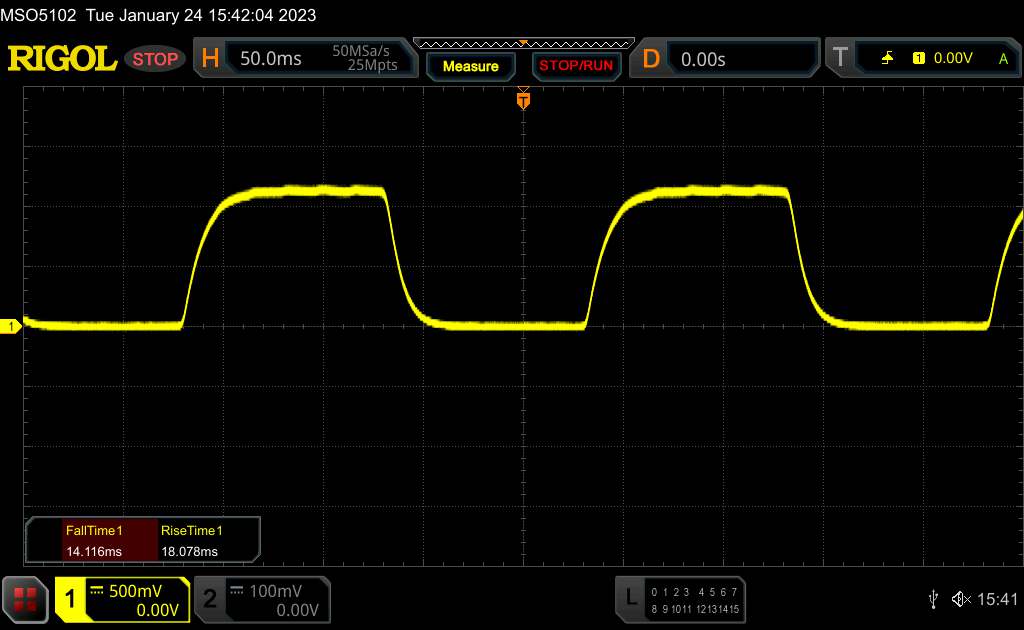Image resolution: width=1024 pixels, height=630 pixels.
Task: Click channel 1 0.00V offset value
Action: (157, 610)
